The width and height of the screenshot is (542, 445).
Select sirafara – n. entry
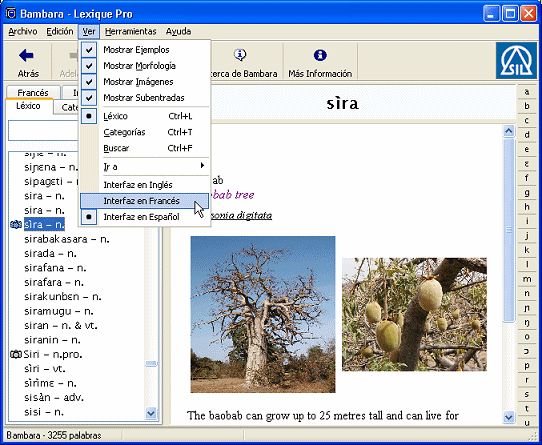pos(54,282)
